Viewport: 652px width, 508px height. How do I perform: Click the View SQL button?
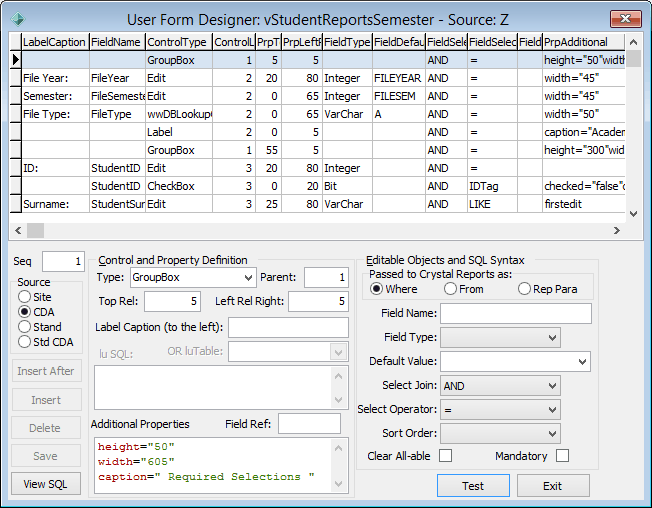pyautogui.click(x=46, y=484)
